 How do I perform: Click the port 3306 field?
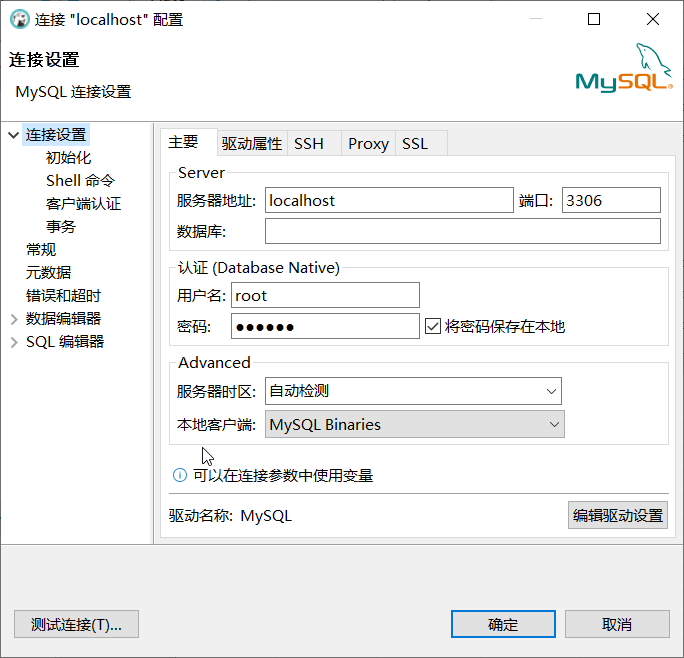[x=611, y=200]
